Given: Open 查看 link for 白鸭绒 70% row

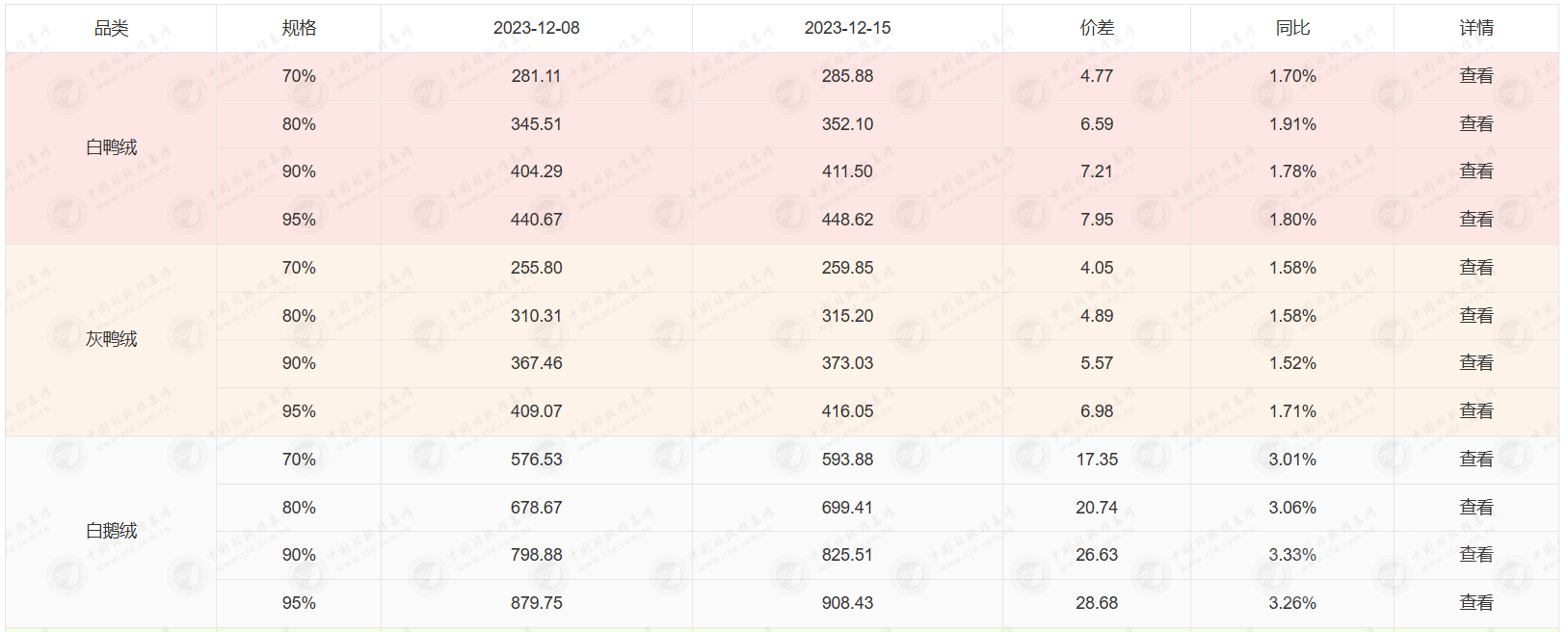Looking at the screenshot, I should pos(1475,76).
